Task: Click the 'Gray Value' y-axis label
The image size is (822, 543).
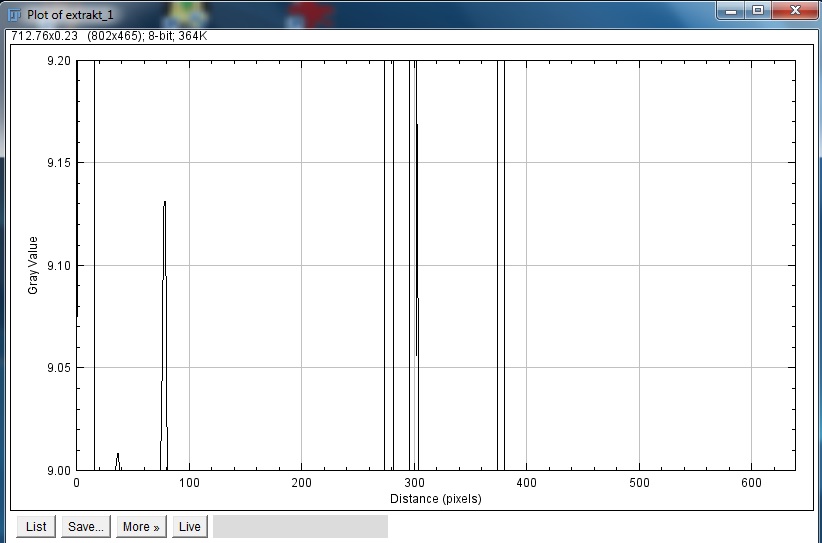Action: click(33, 265)
